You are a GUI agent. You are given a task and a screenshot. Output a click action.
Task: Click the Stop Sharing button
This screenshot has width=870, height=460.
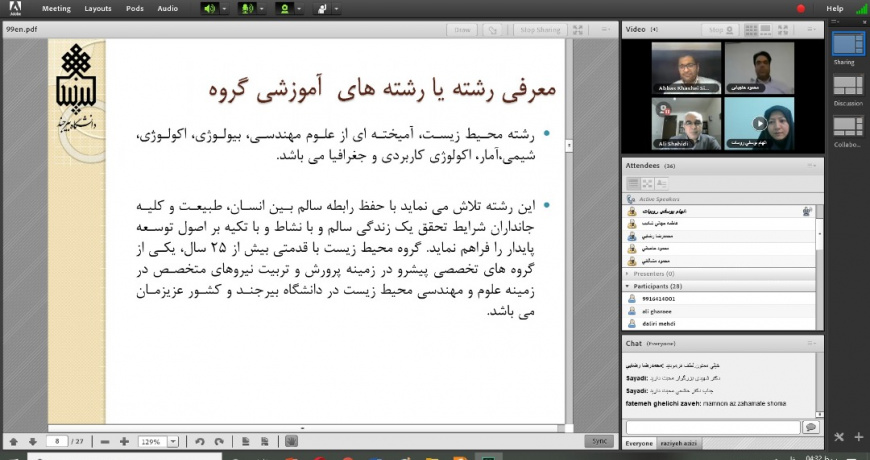coord(540,30)
